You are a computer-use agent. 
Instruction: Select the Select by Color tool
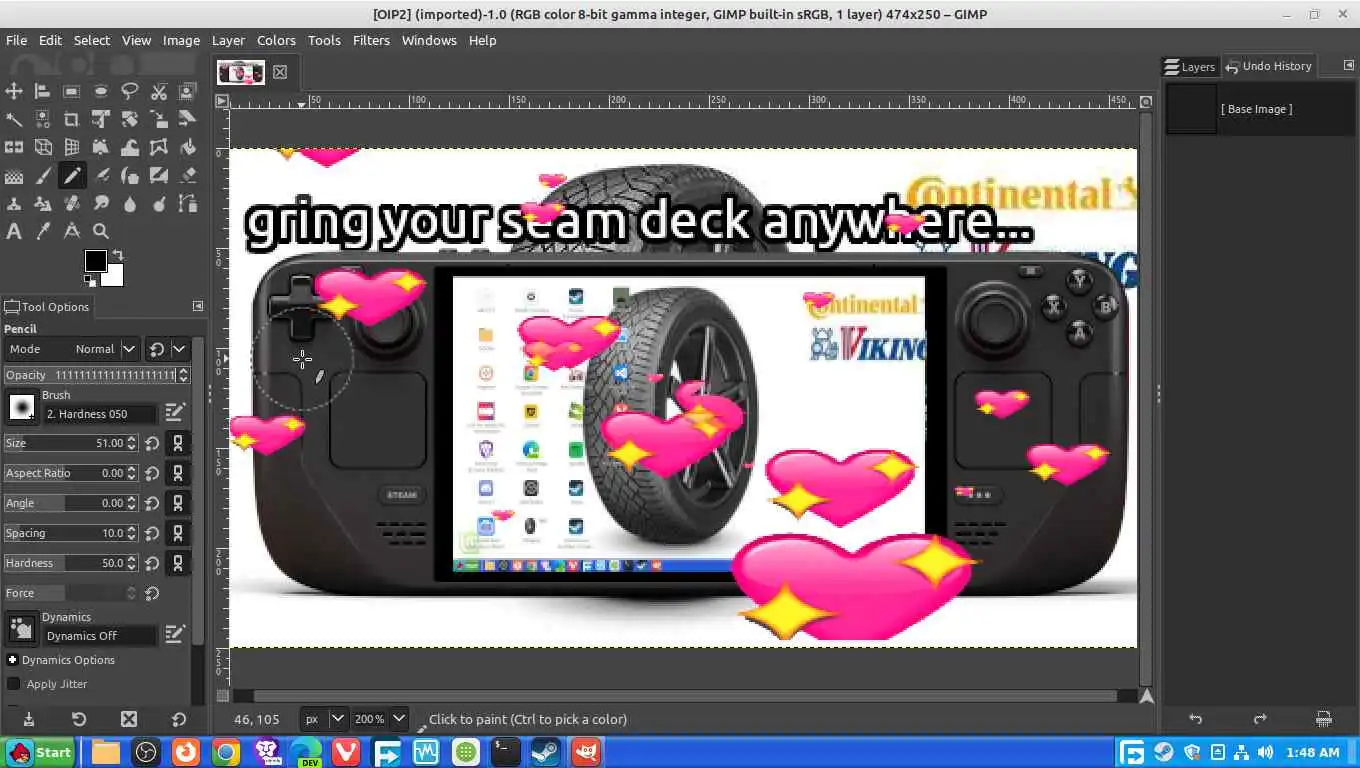tap(43, 119)
